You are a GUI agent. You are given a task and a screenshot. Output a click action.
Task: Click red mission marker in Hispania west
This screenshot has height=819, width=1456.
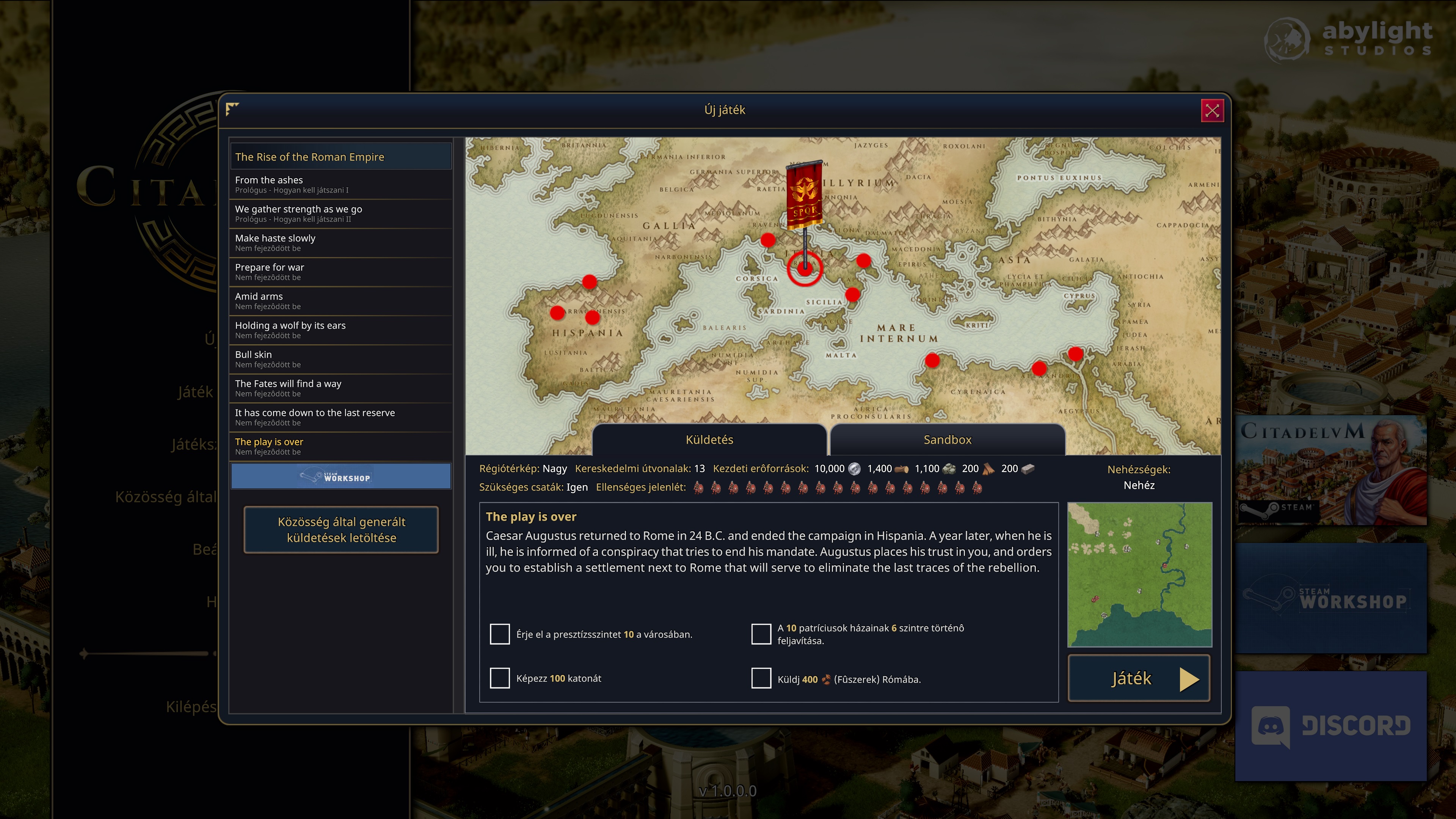point(557,312)
